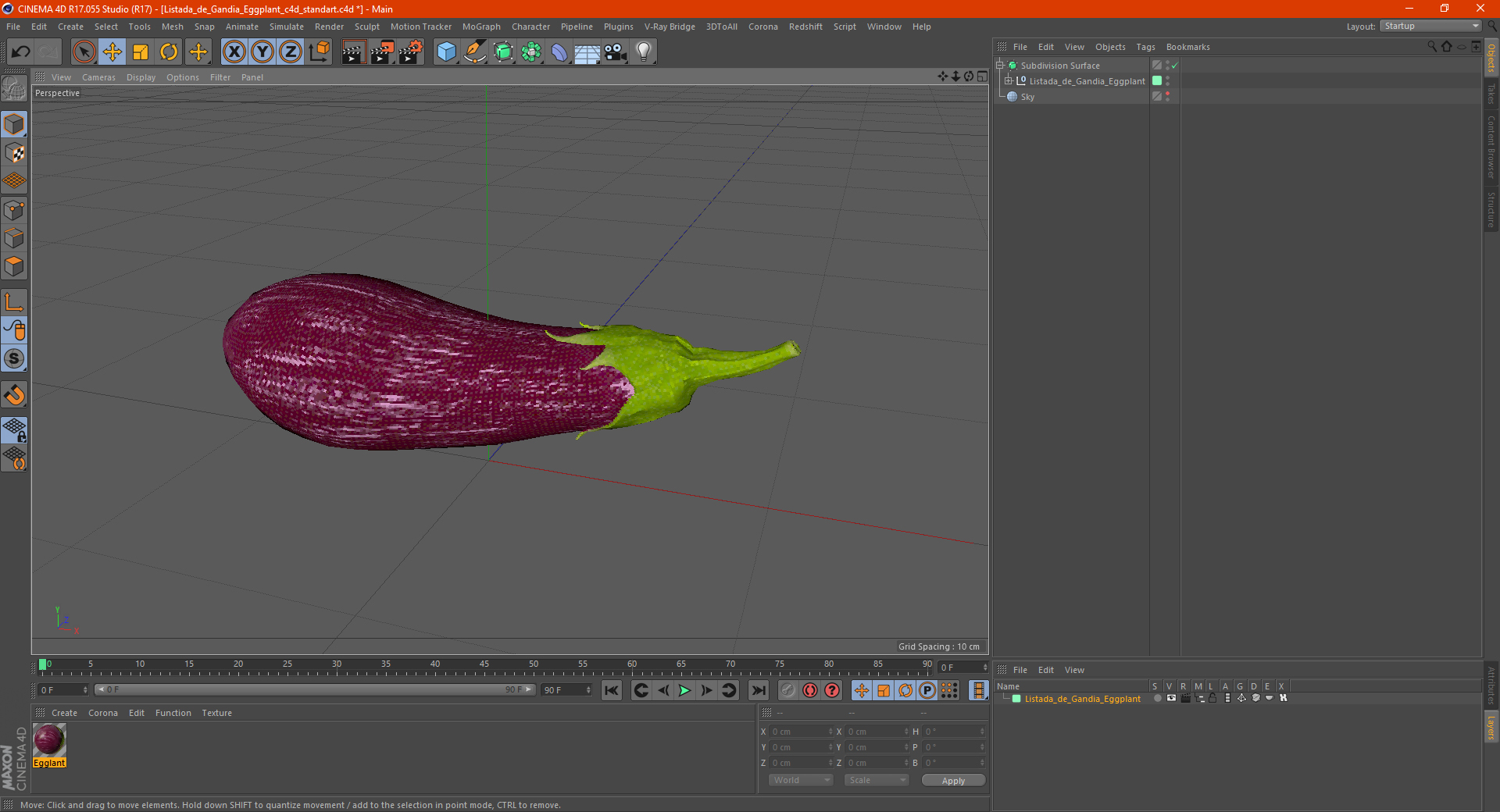The image size is (1500, 812).
Task: Go to end of animation
Action: tap(759, 690)
